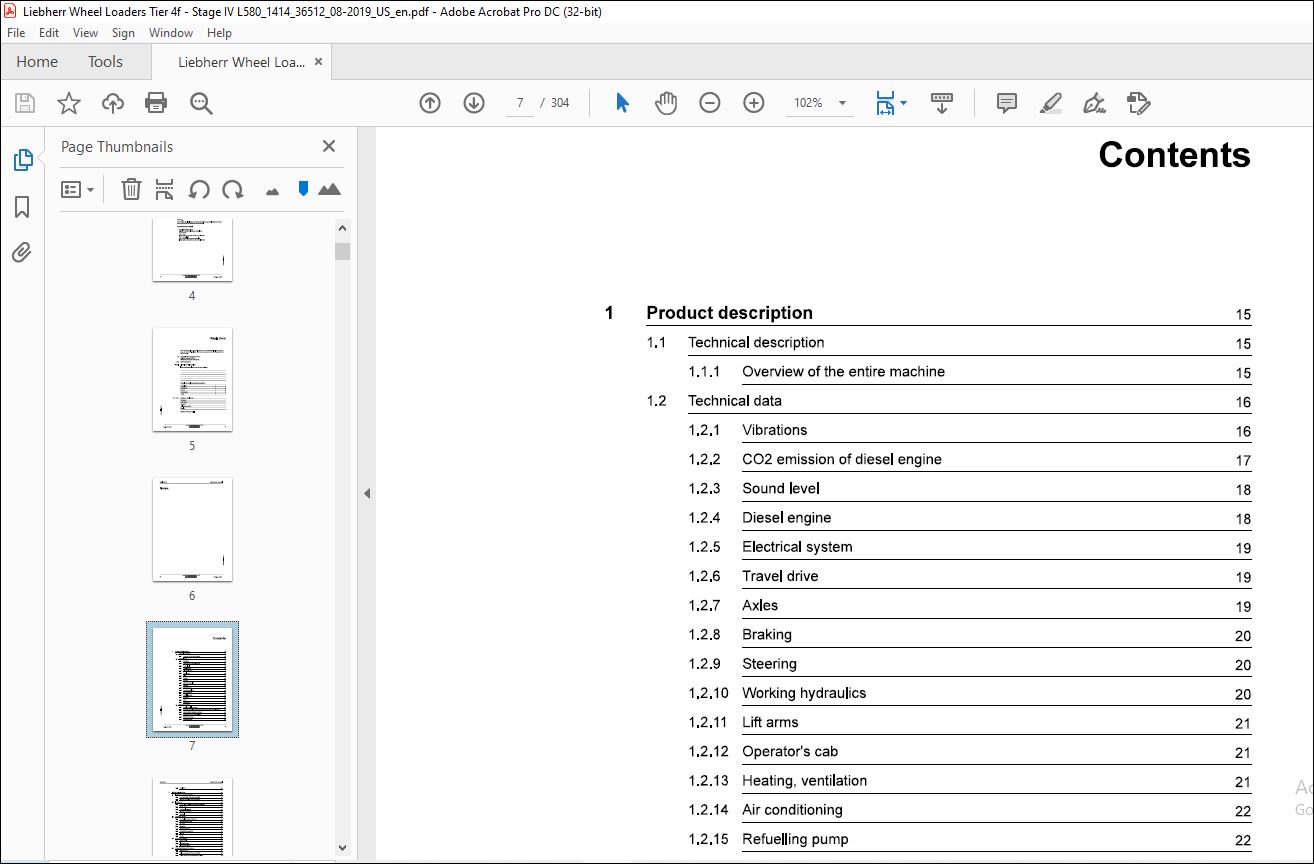Open the Bookmarks side panel icon
The width and height of the screenshot is (1314, 864).
(22, 207)
